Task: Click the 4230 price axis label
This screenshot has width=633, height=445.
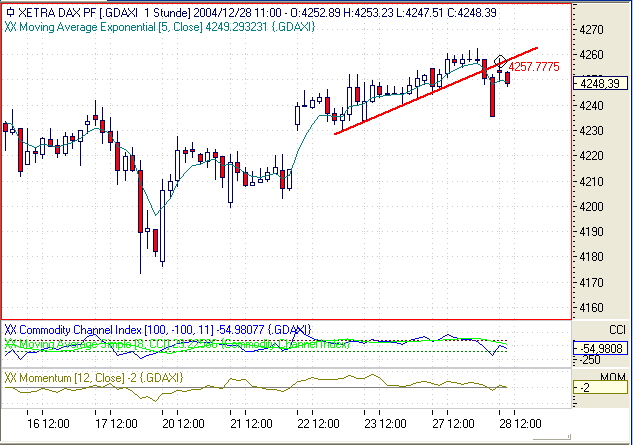Action: pyautogui.click(x=591, y=131)
